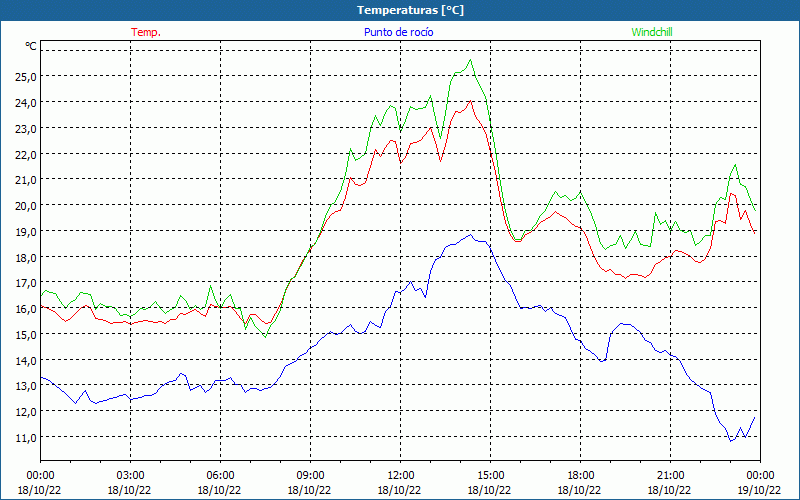This screenshot has width=800, height=500.
Task: Click the 17,0 y-axis value
Action: click(x=26, y=283)
